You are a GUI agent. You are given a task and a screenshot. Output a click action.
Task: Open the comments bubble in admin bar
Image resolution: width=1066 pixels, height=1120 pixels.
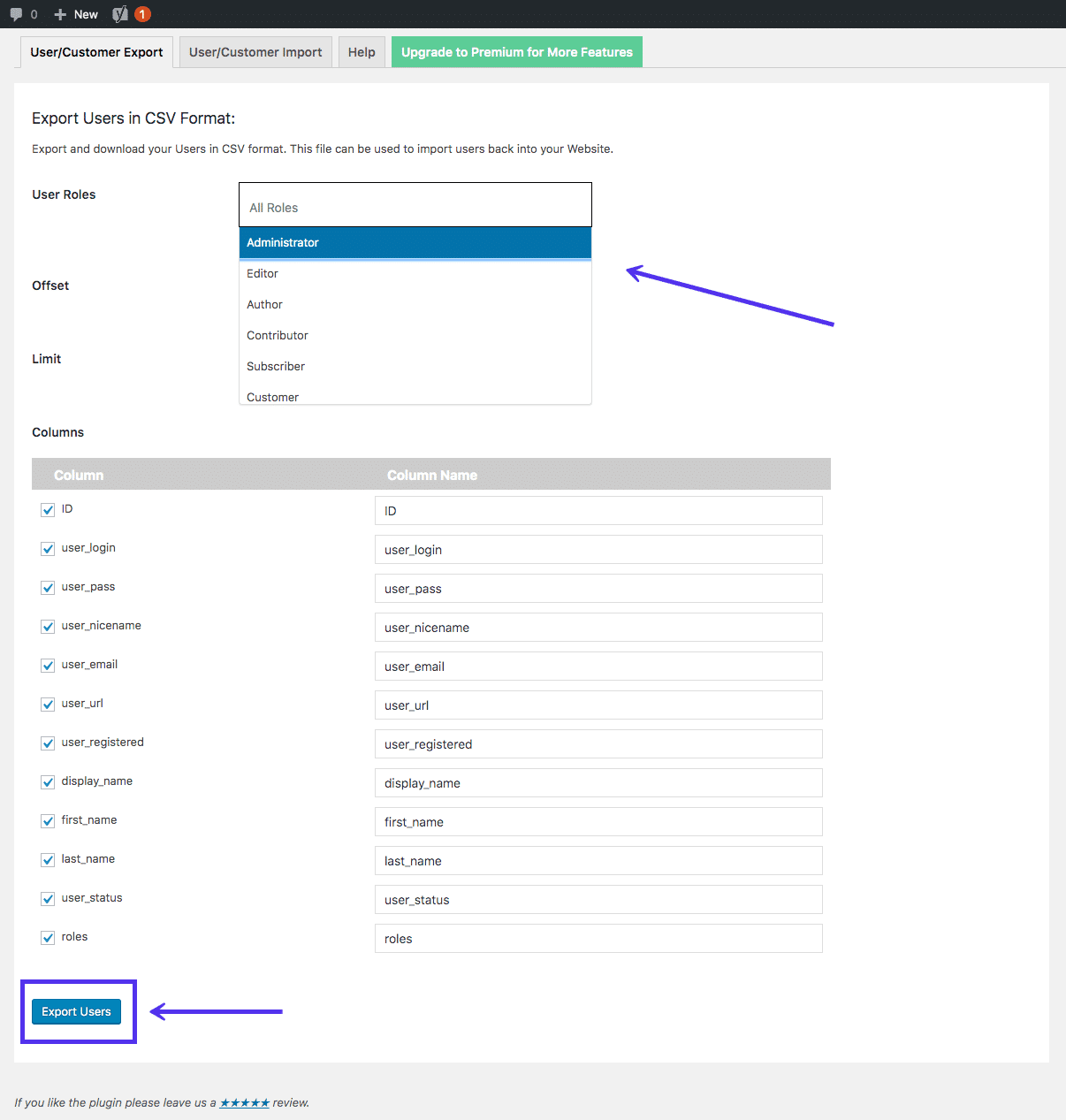pos(22,14)
